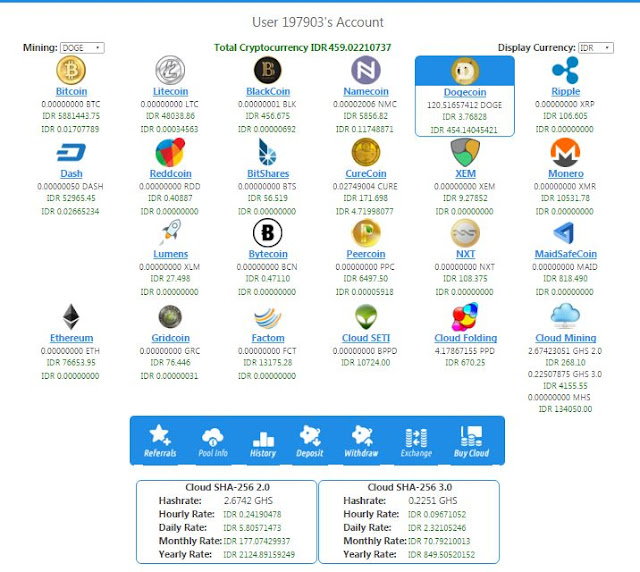Screen dimensions: 640x572
Task: Click the Monero logo icon
Action: [565, 152]
